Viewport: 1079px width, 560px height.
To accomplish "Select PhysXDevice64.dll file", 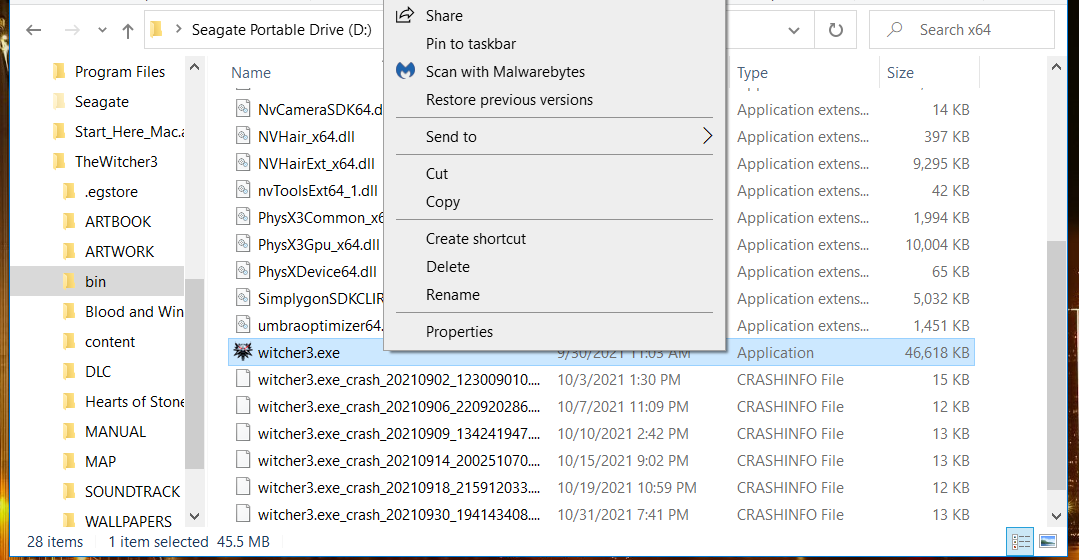I will pos(317,272).
